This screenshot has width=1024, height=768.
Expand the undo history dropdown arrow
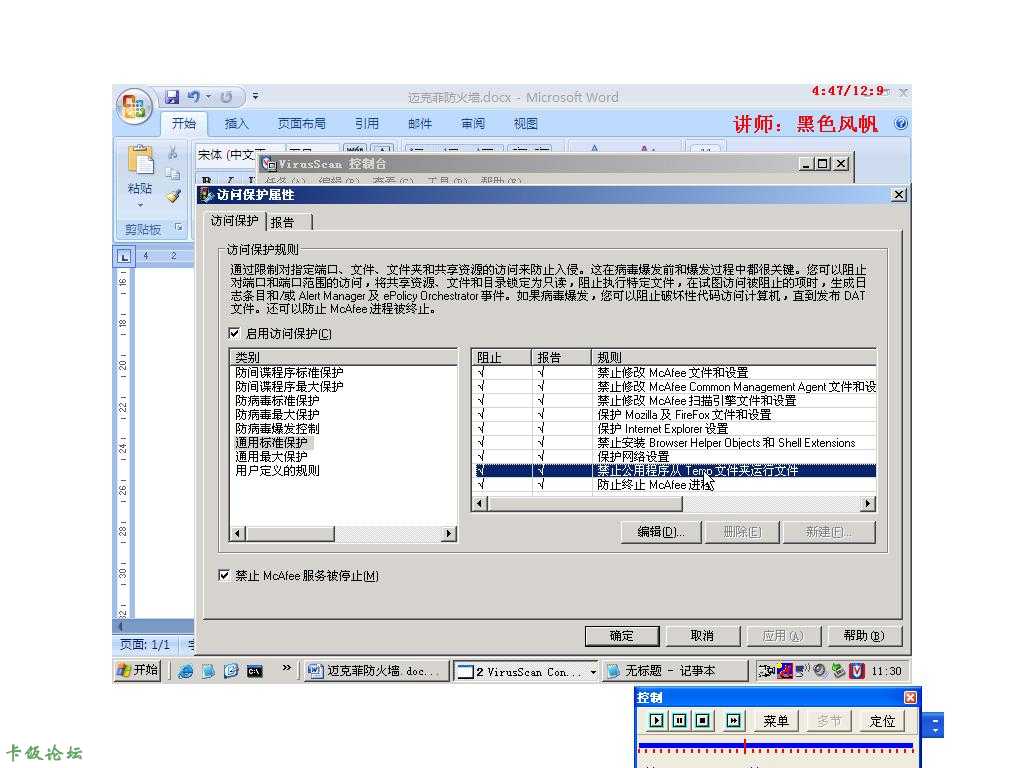[208, 97]
